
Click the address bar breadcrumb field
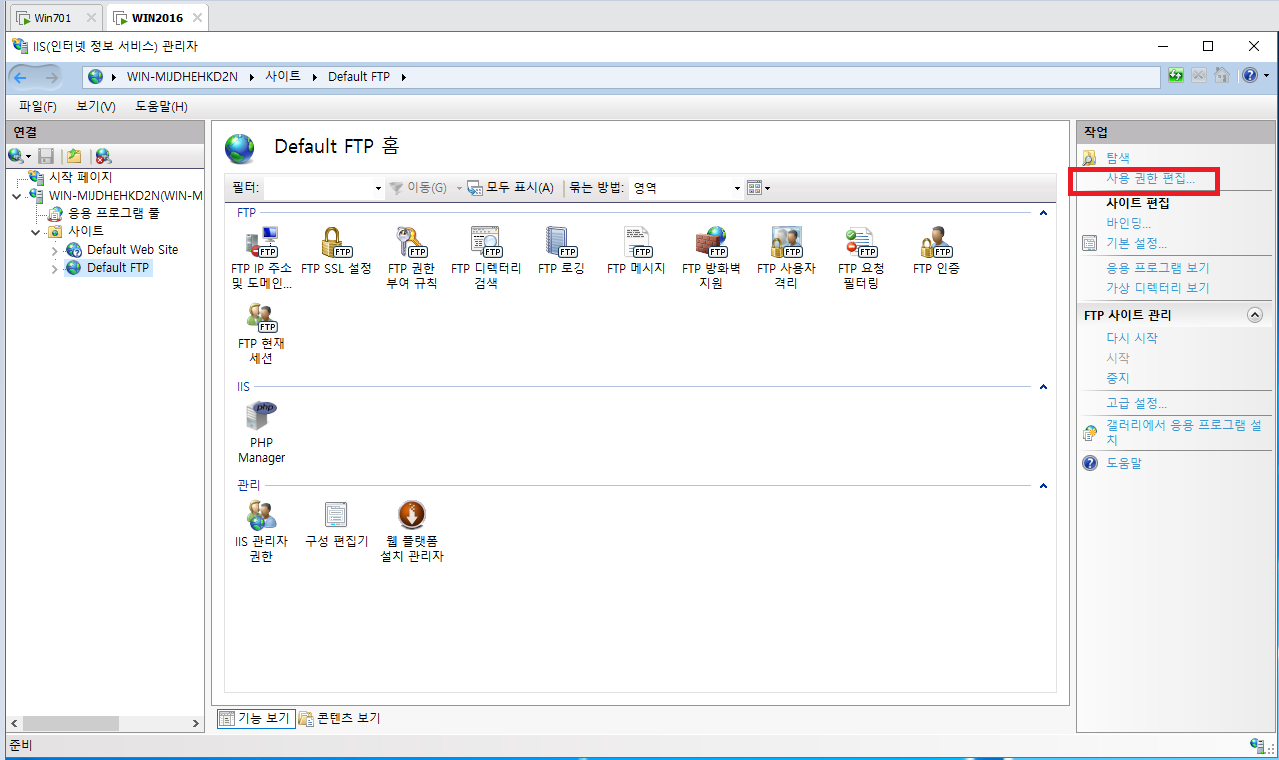tap(620, 77)
